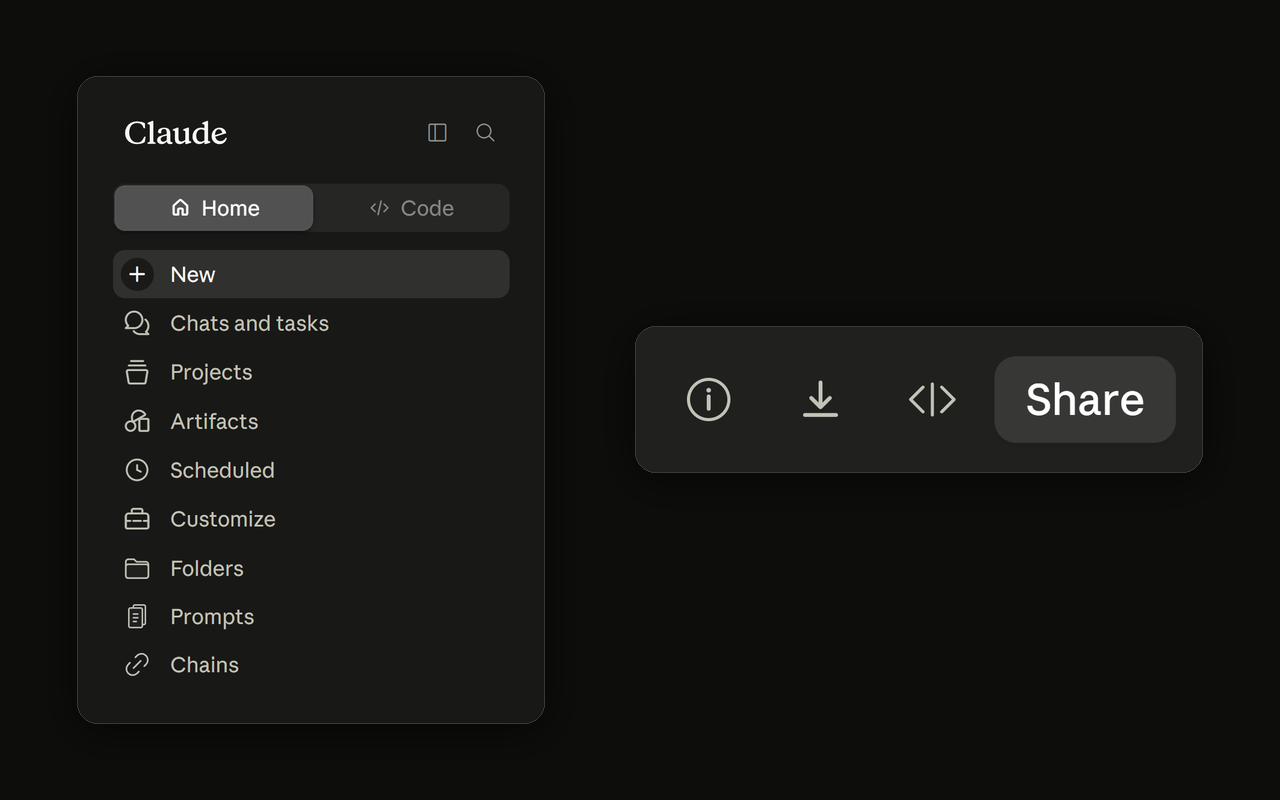Open Customize section
This screenshot has height=800, width=1280.
click(311, 519)
